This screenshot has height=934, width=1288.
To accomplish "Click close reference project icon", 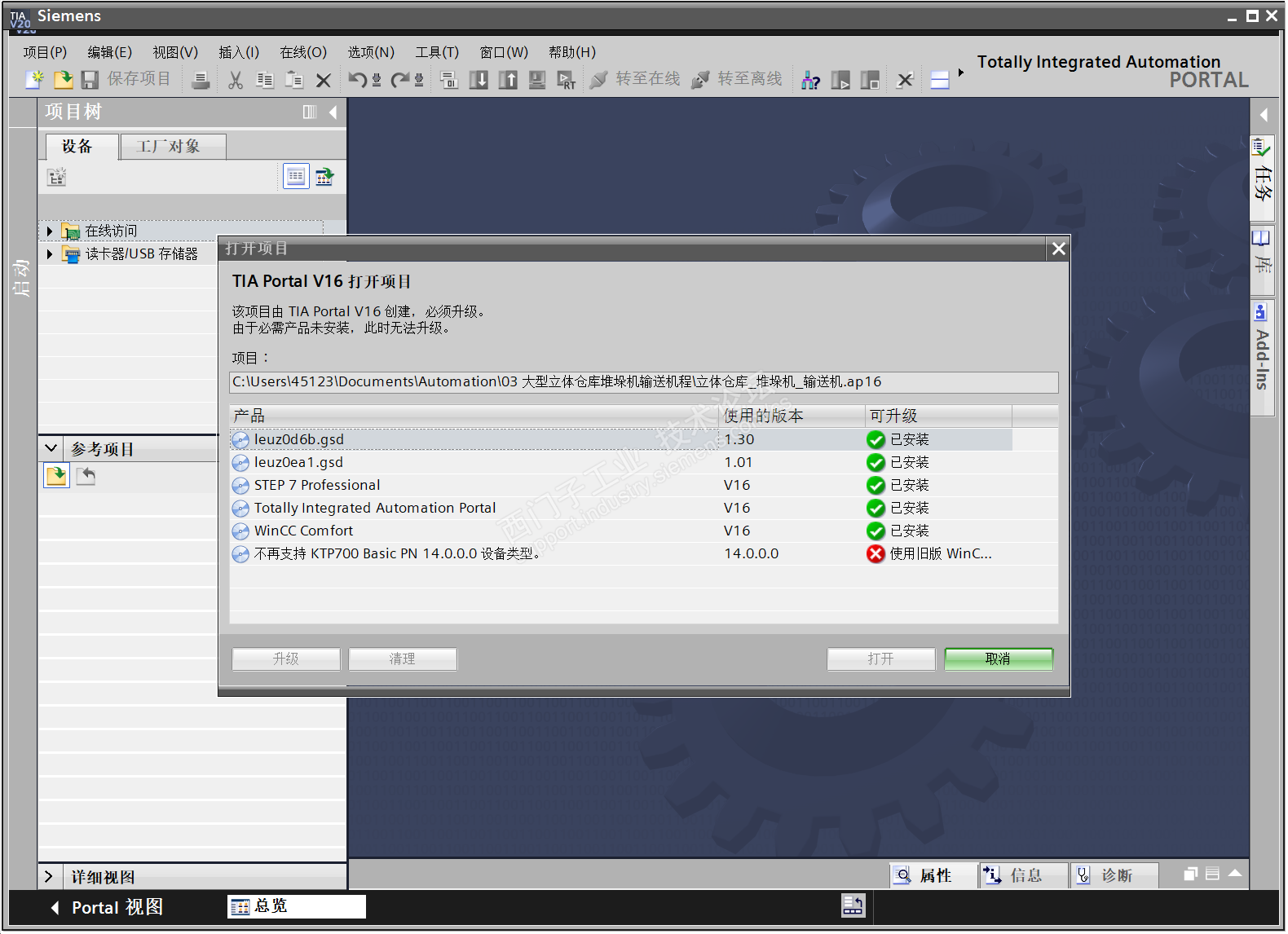I will [86, 476].
